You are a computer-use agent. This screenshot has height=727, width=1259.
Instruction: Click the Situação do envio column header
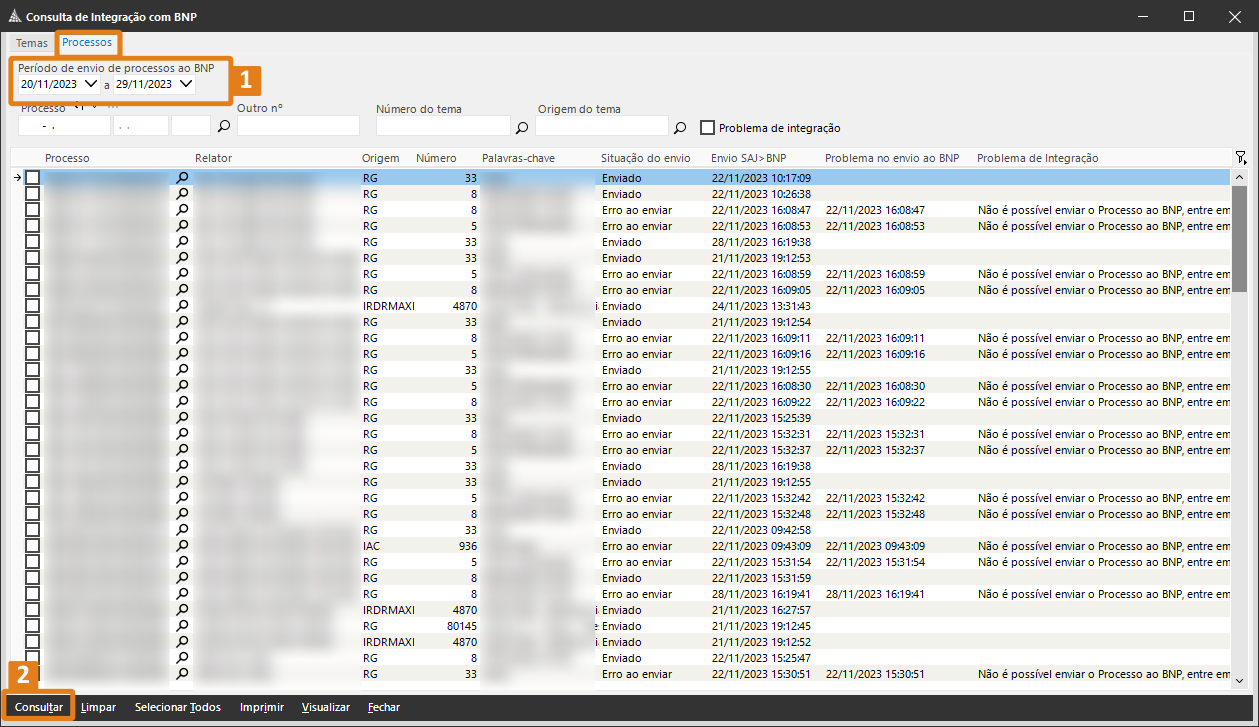(x=645, y=158)
